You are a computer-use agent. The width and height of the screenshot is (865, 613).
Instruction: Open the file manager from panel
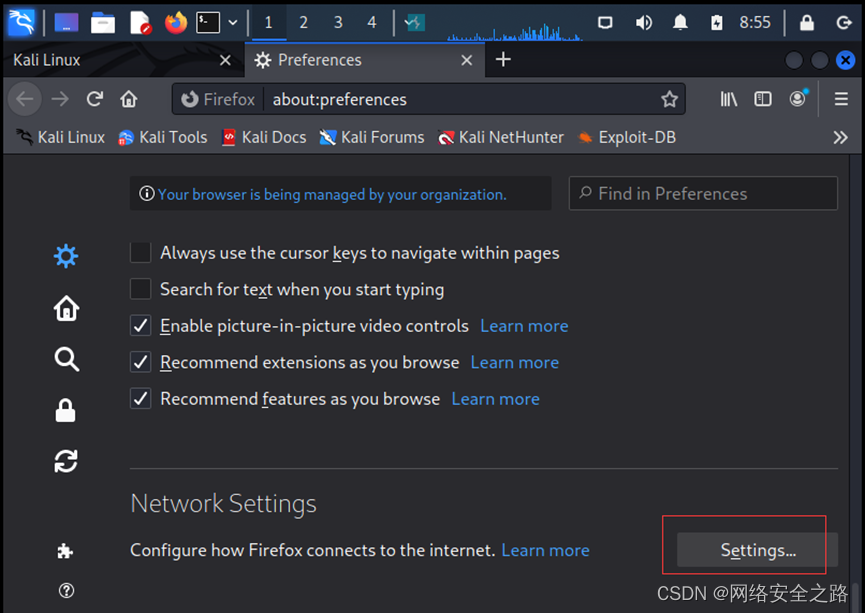tap(103, 23)
